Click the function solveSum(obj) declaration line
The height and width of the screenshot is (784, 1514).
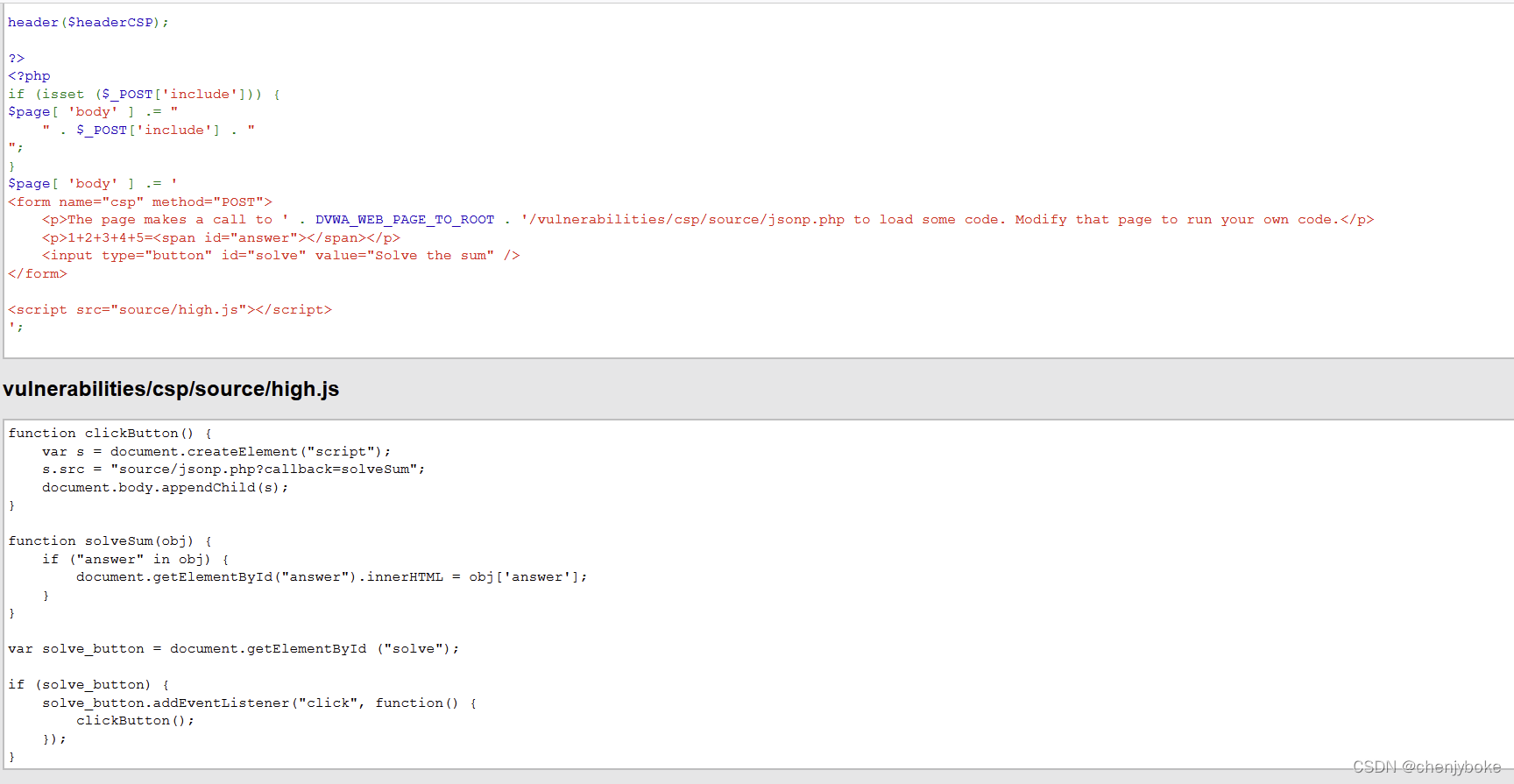pyautogui.click(x=110, y=541)
